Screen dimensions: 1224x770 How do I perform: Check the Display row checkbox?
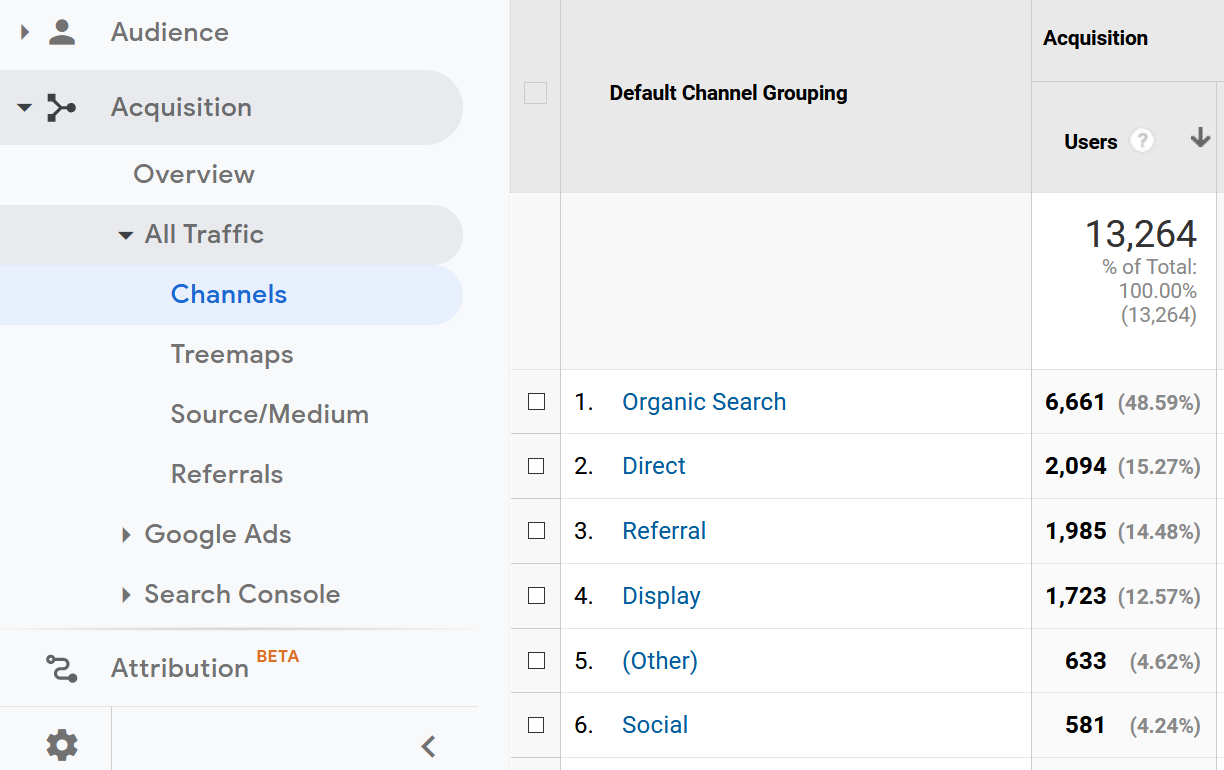536,596
